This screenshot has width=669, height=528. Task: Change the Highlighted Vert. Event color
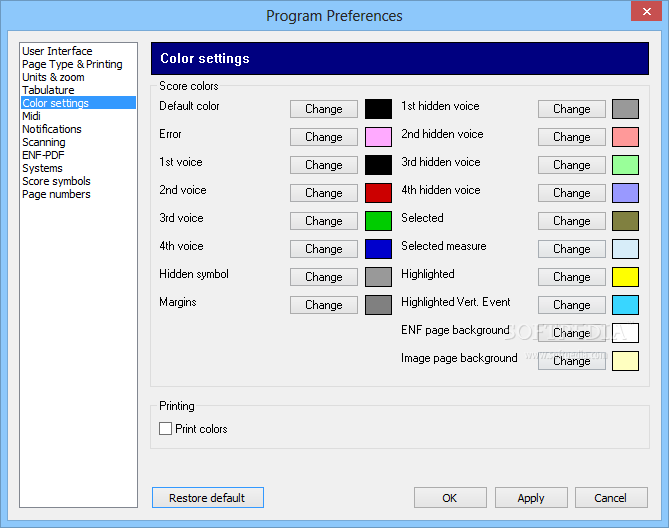(x=572, y=305)
